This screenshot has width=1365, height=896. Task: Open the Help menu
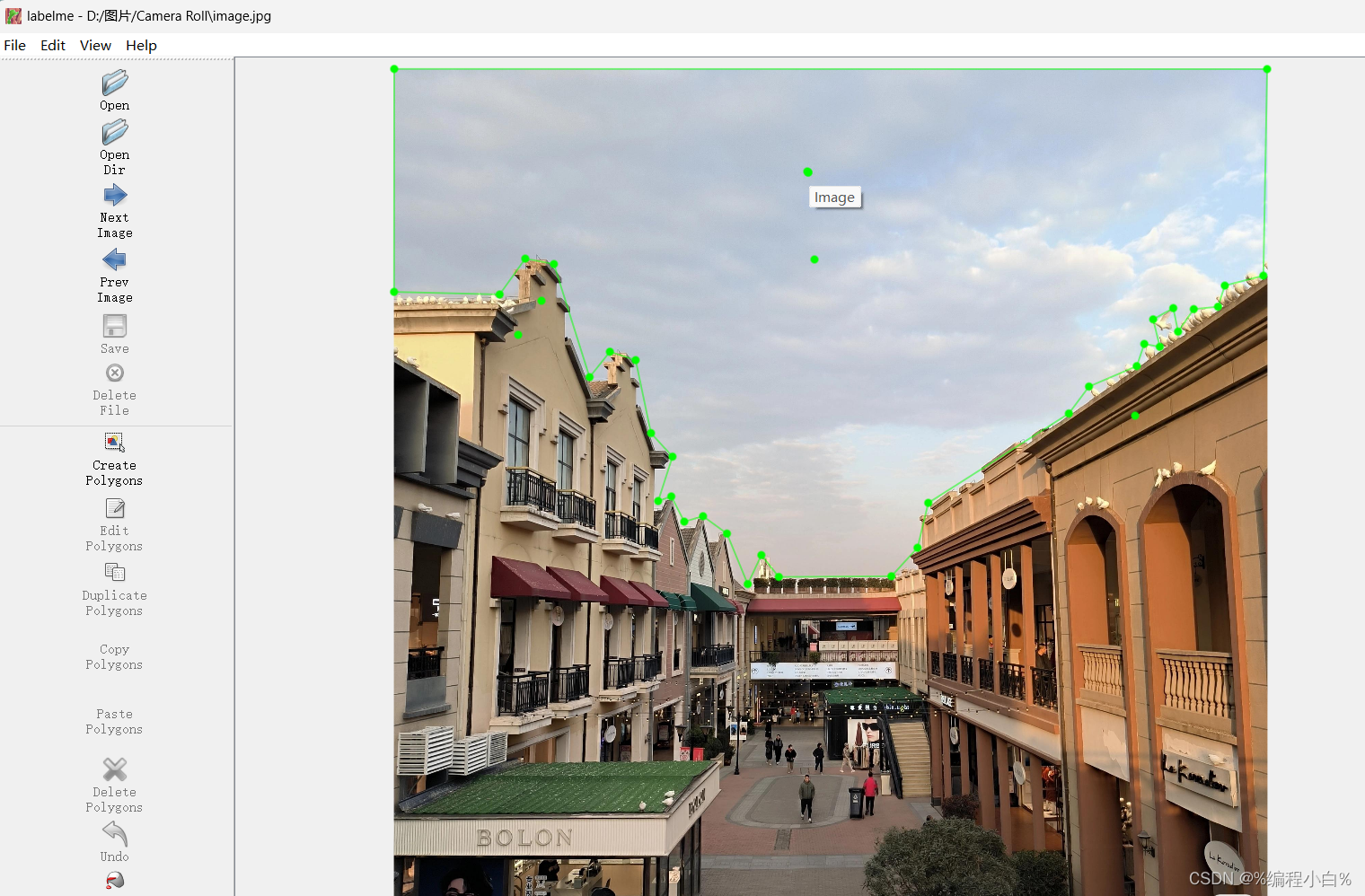141,45
